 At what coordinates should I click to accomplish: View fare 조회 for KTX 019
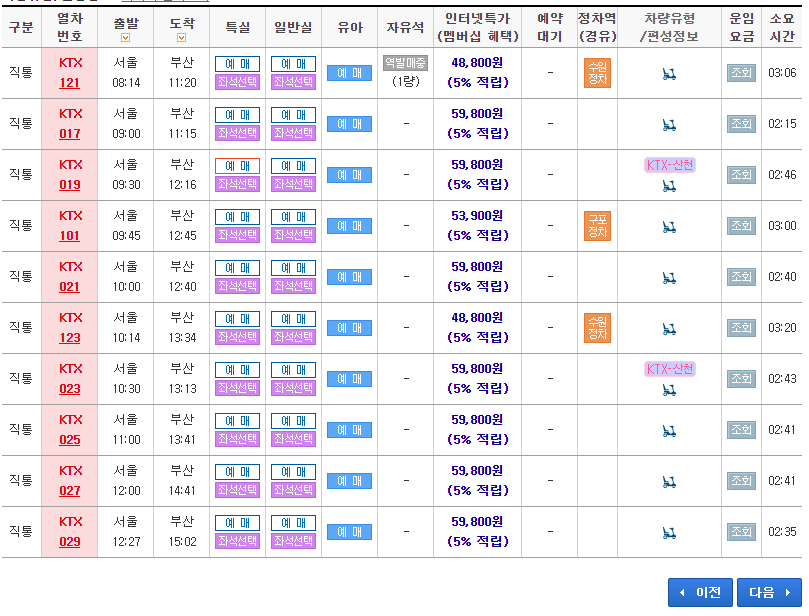coord(741,175)
